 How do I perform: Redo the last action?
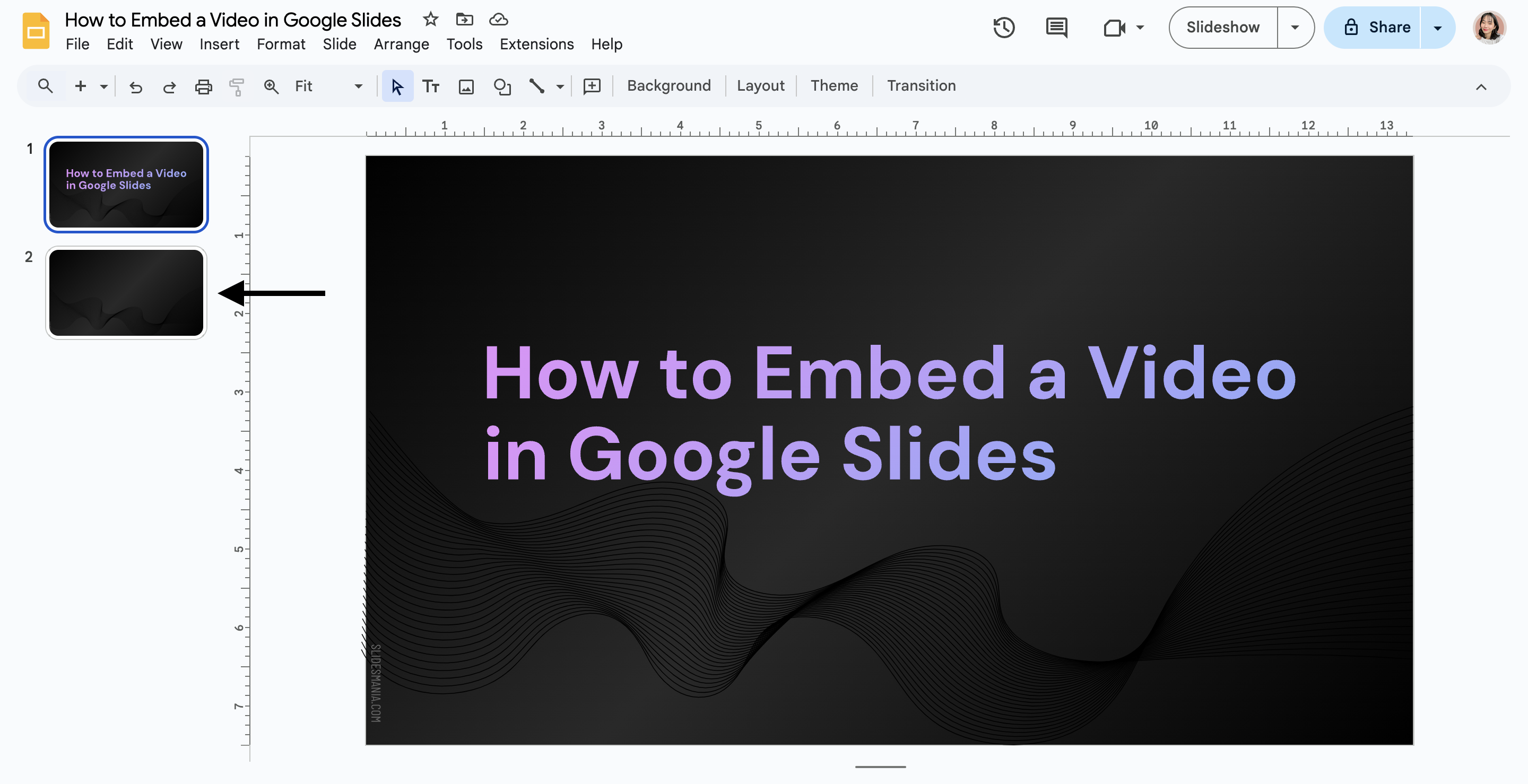170,86
